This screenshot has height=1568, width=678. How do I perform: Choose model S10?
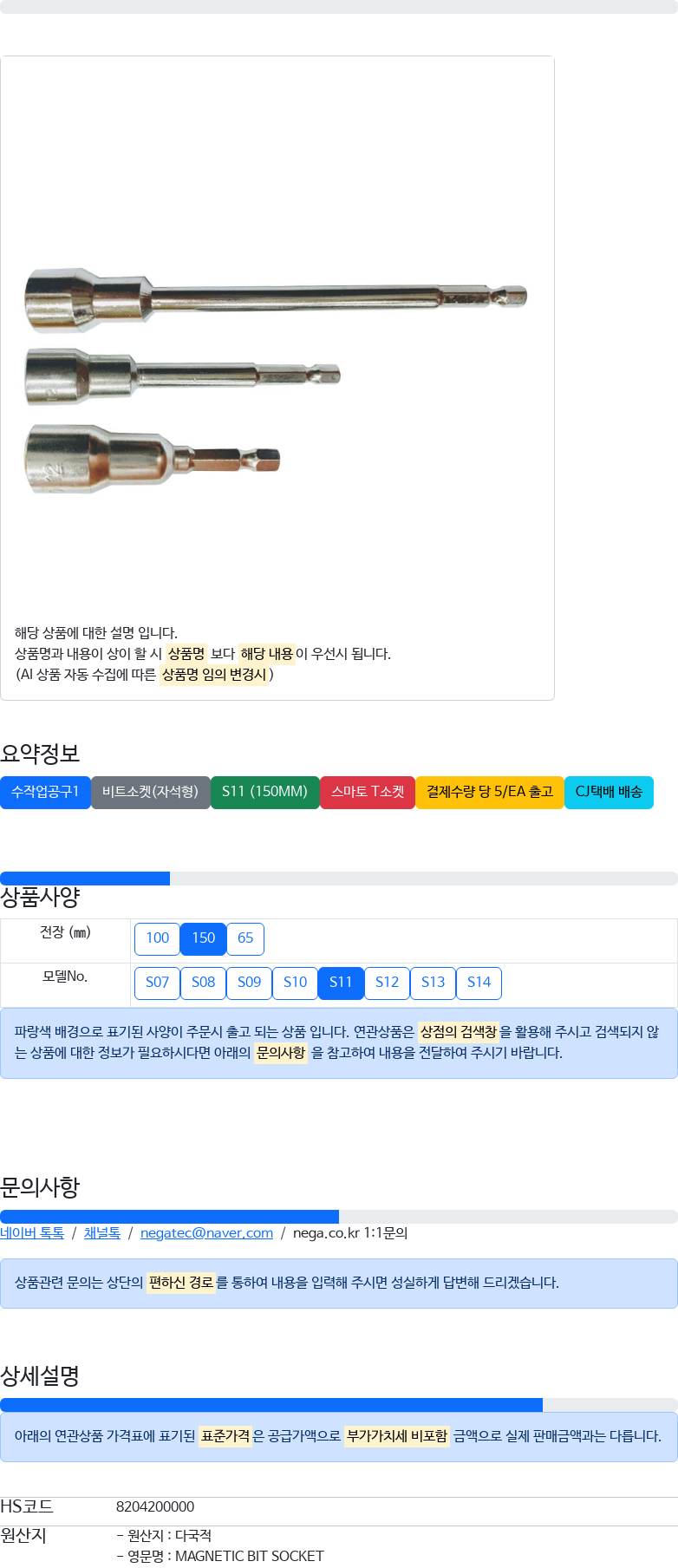click(x=295, y=983)
